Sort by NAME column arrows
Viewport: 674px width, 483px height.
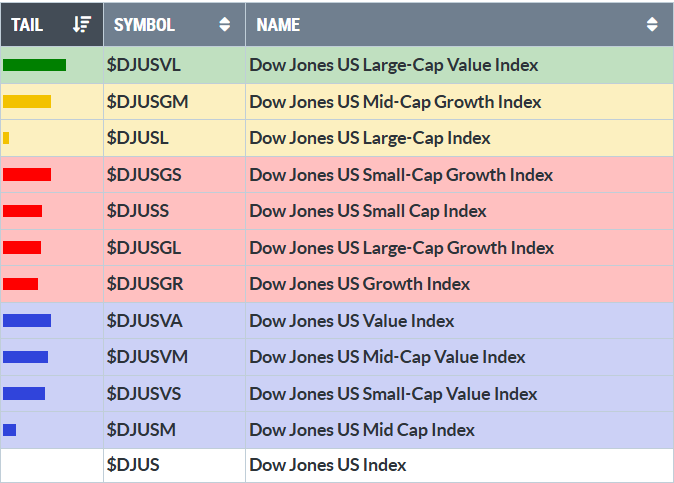[652, 24]
